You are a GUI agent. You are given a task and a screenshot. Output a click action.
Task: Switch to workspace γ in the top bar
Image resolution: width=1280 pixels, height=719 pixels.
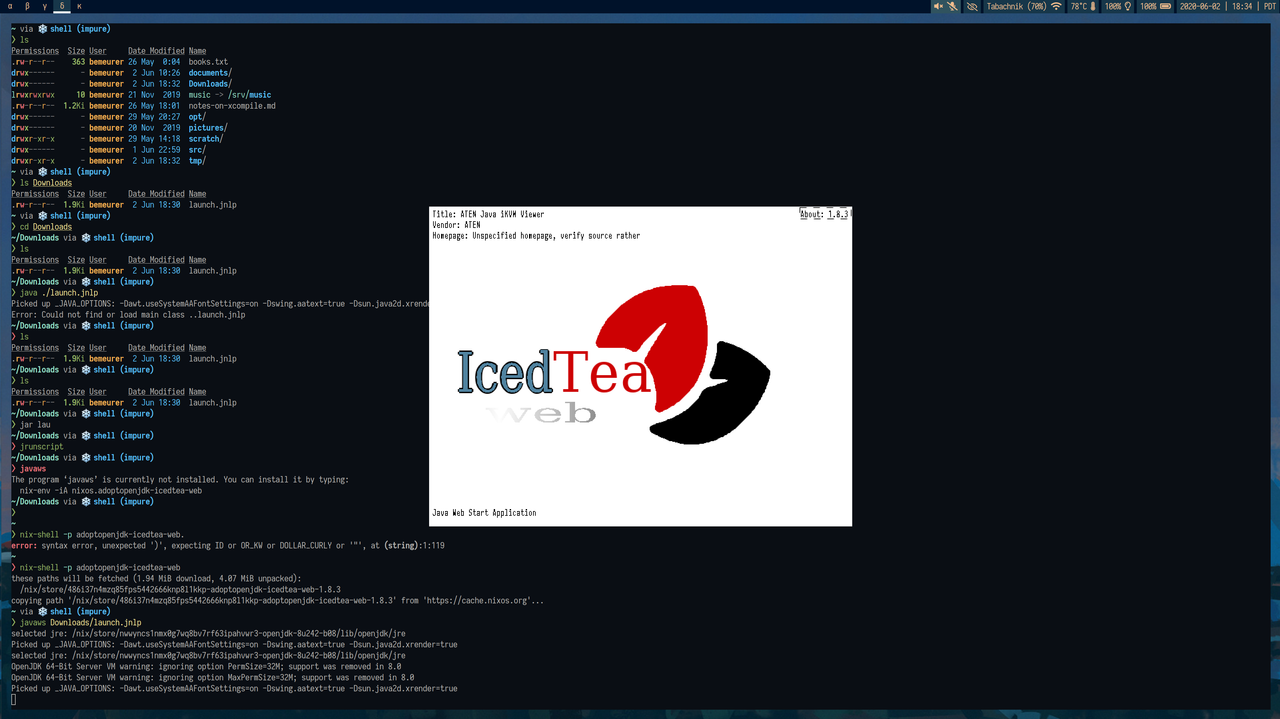tap(45, 6)
